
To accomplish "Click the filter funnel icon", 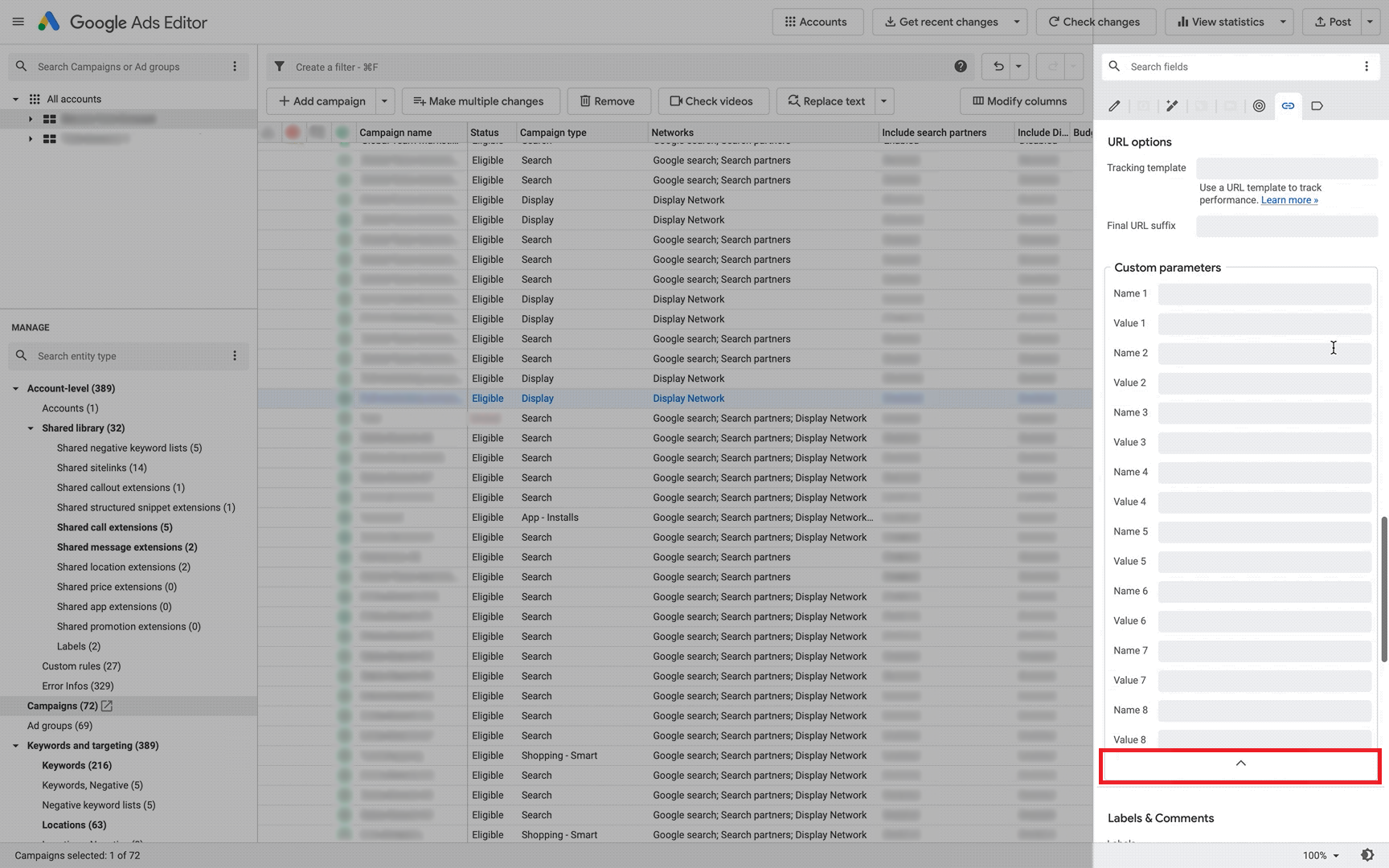I will [279, 67].
